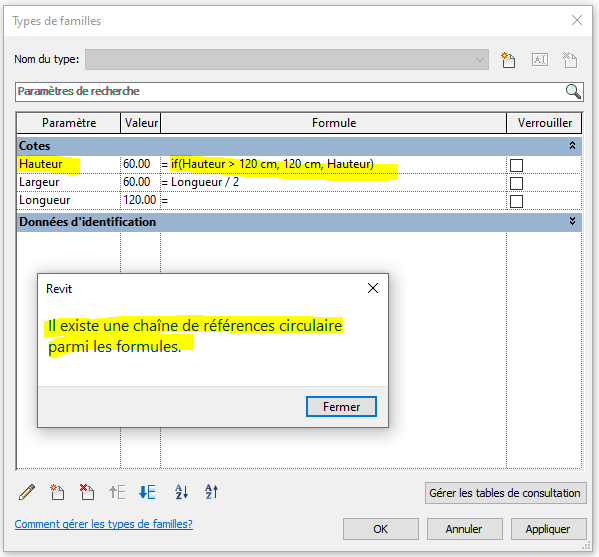Screen dimensions: 599x557
Task: Click the Paramètre column header
Action: 69,123
